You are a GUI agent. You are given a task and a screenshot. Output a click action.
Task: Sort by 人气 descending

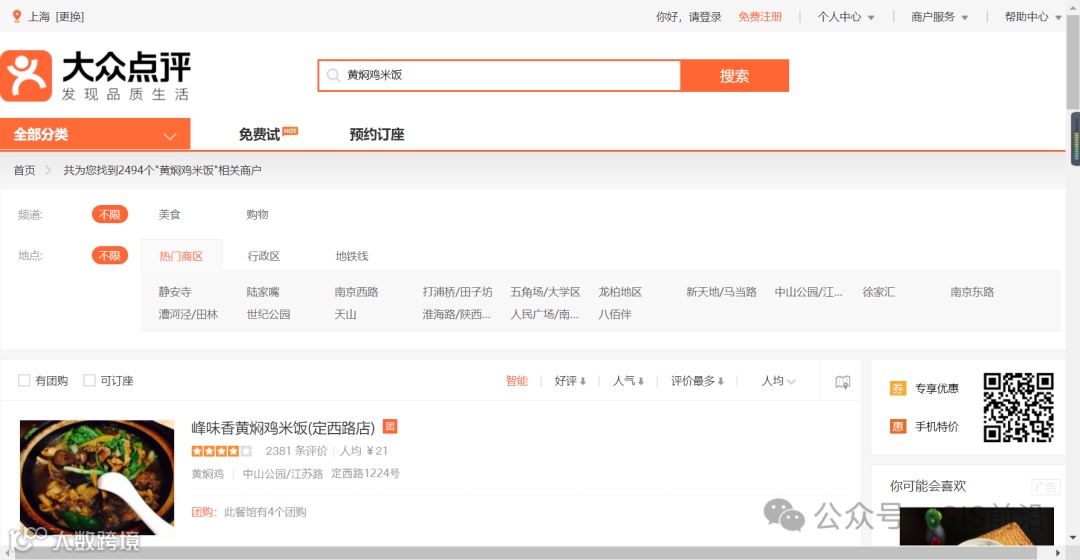click(628, 381)
